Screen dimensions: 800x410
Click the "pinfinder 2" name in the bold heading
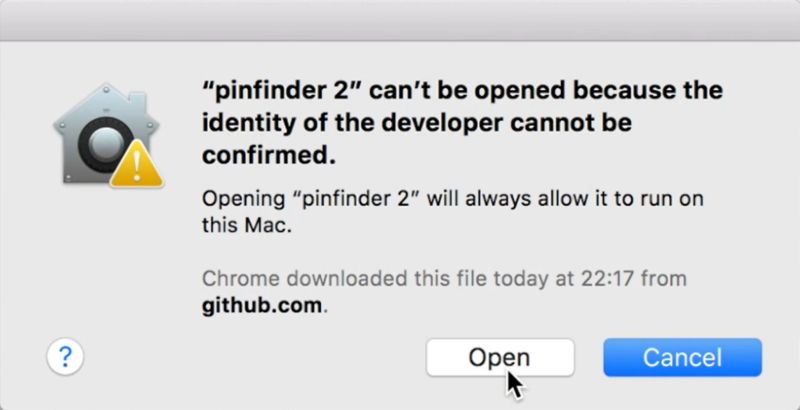click(284, 90)
